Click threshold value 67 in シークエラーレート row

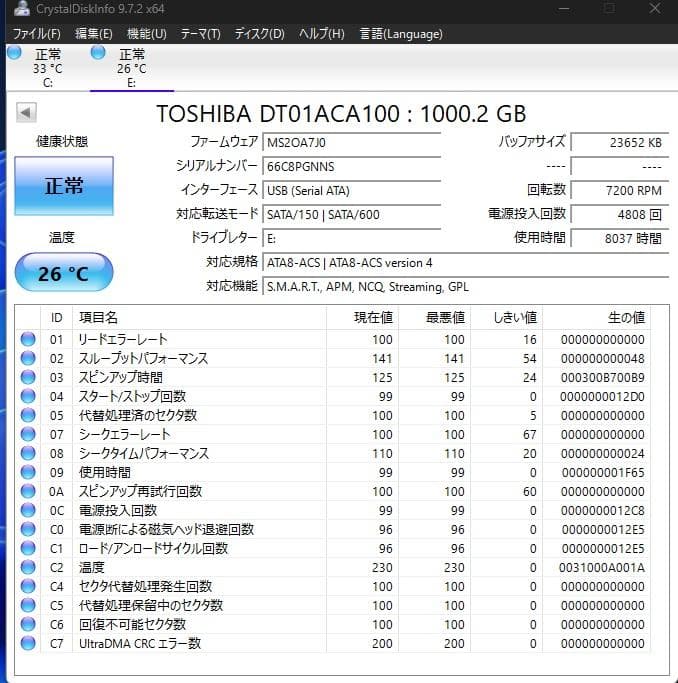(530, 434)
